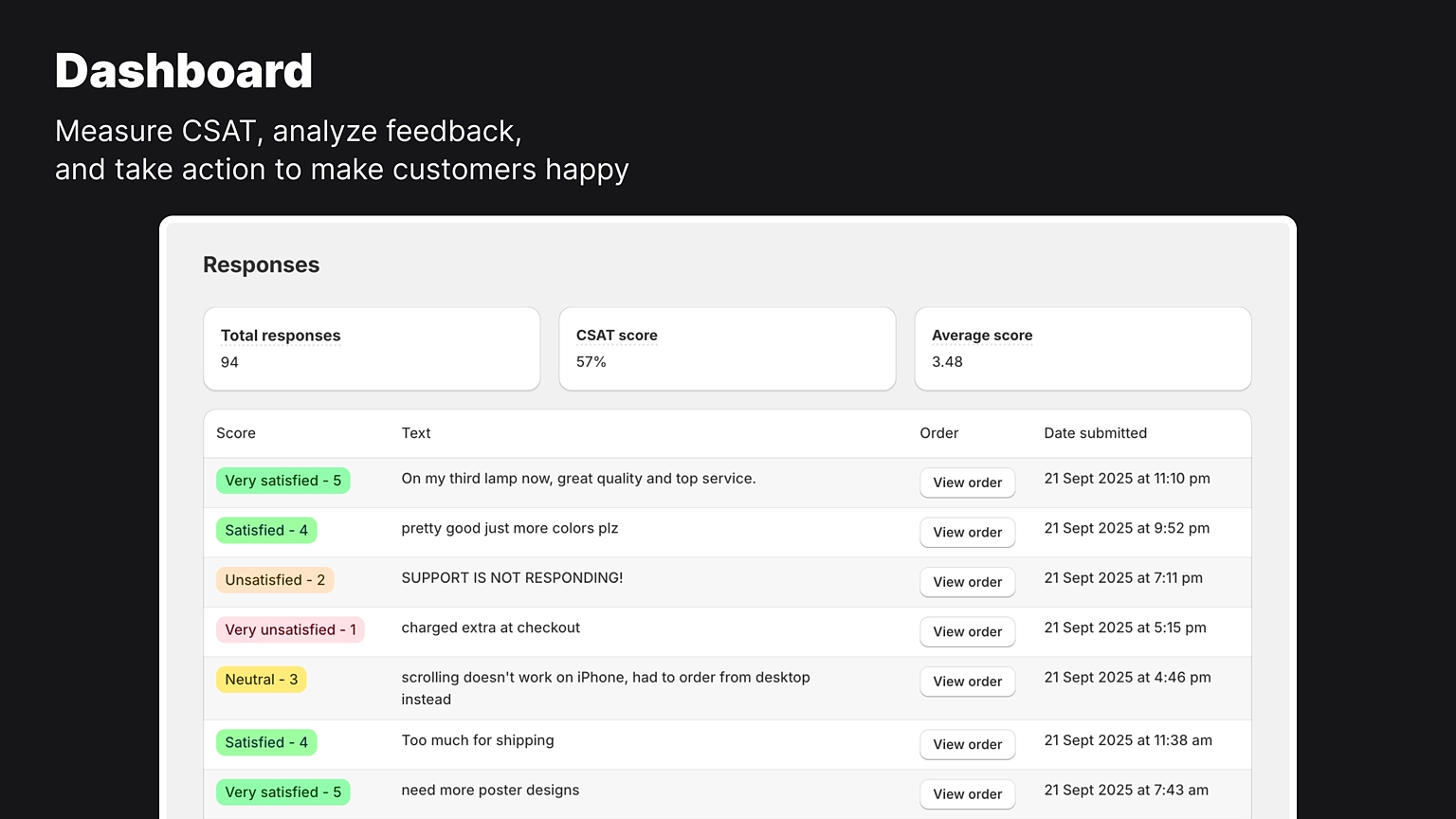This screenshot has height=819, width=1456.
Task: Open the order for "charged extra at checkout"
Action: coord(967,631)
